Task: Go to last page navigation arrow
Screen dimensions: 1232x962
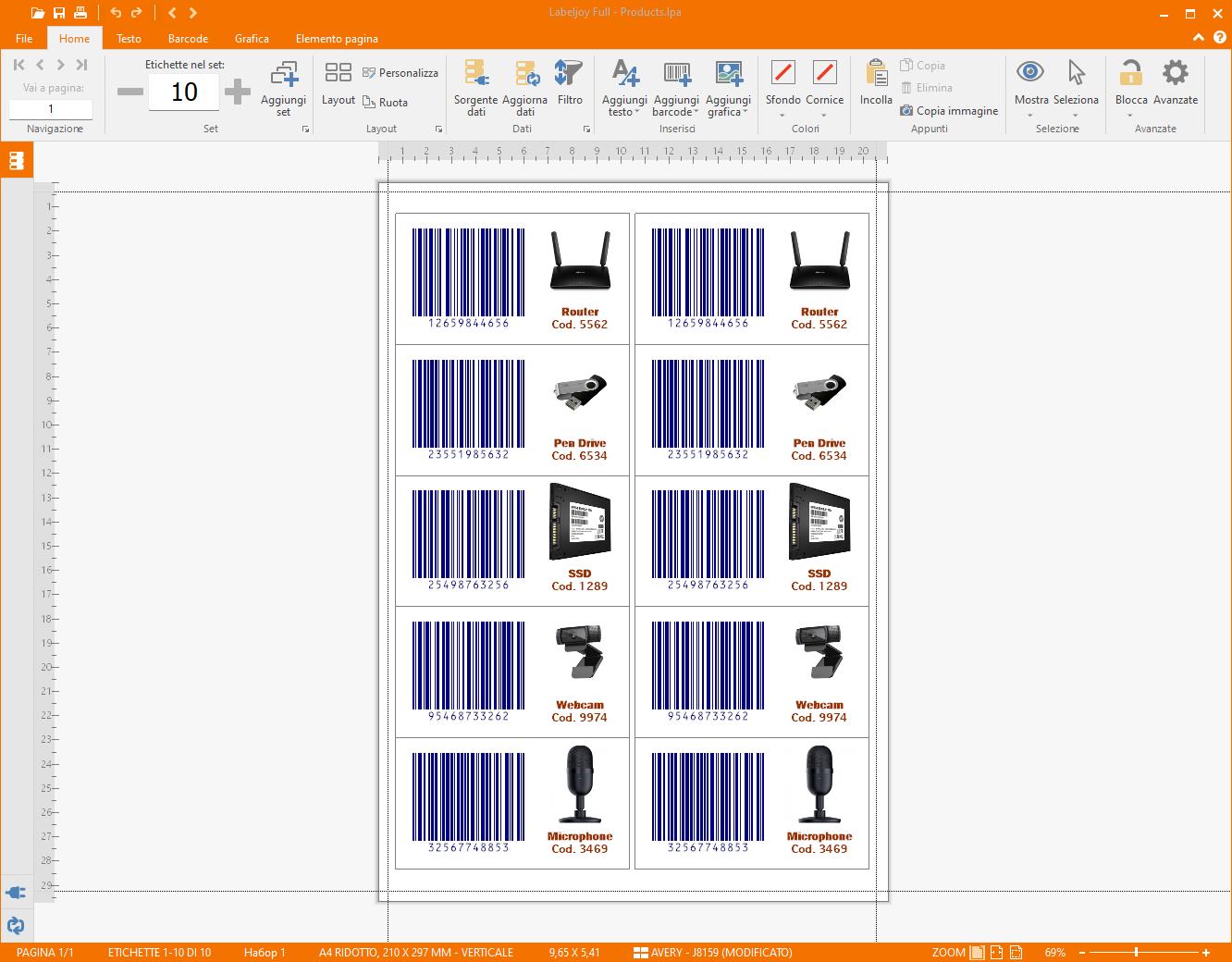Action: tap(81, 65)
